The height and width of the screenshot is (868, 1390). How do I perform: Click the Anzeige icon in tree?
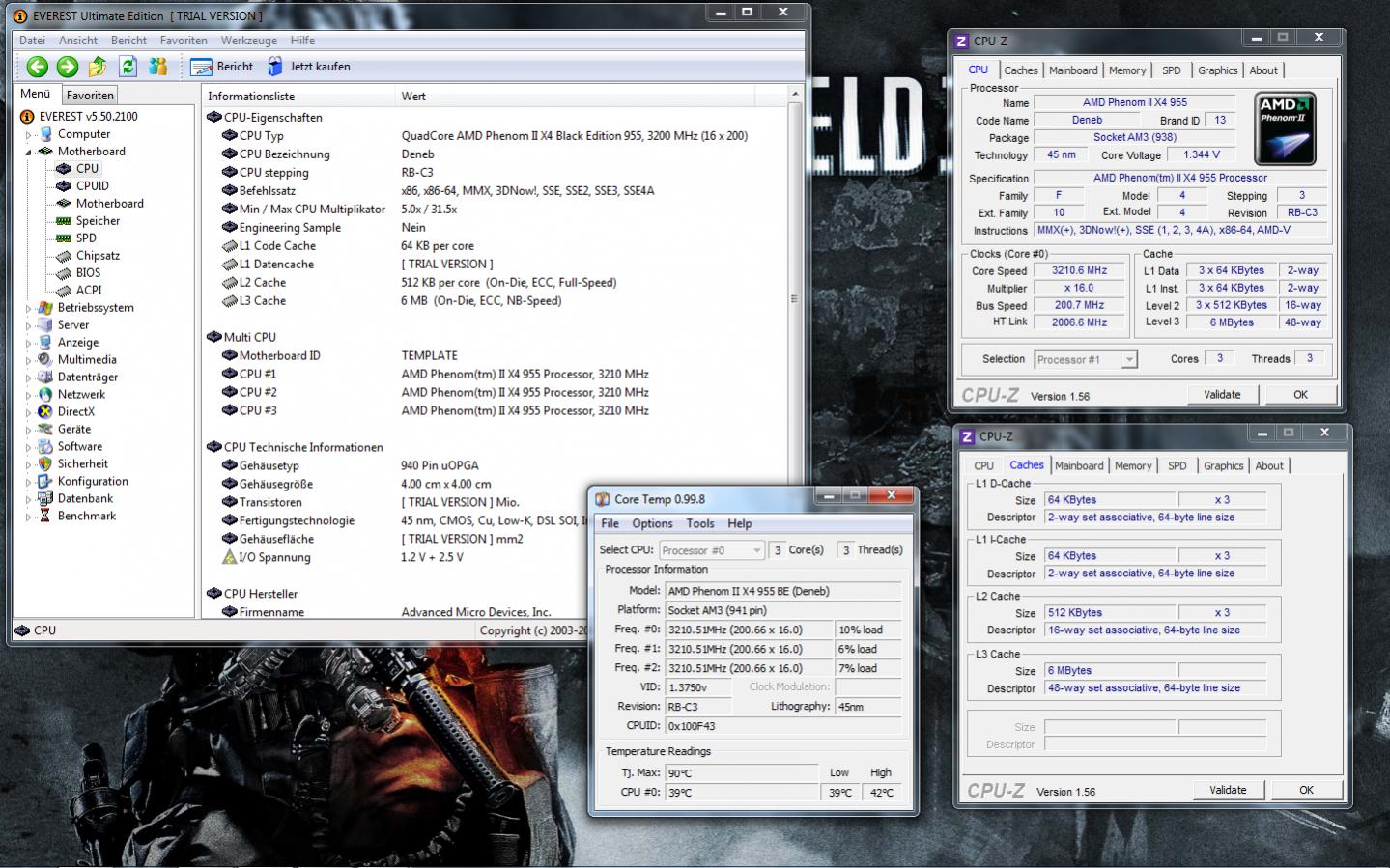[45, 342]
